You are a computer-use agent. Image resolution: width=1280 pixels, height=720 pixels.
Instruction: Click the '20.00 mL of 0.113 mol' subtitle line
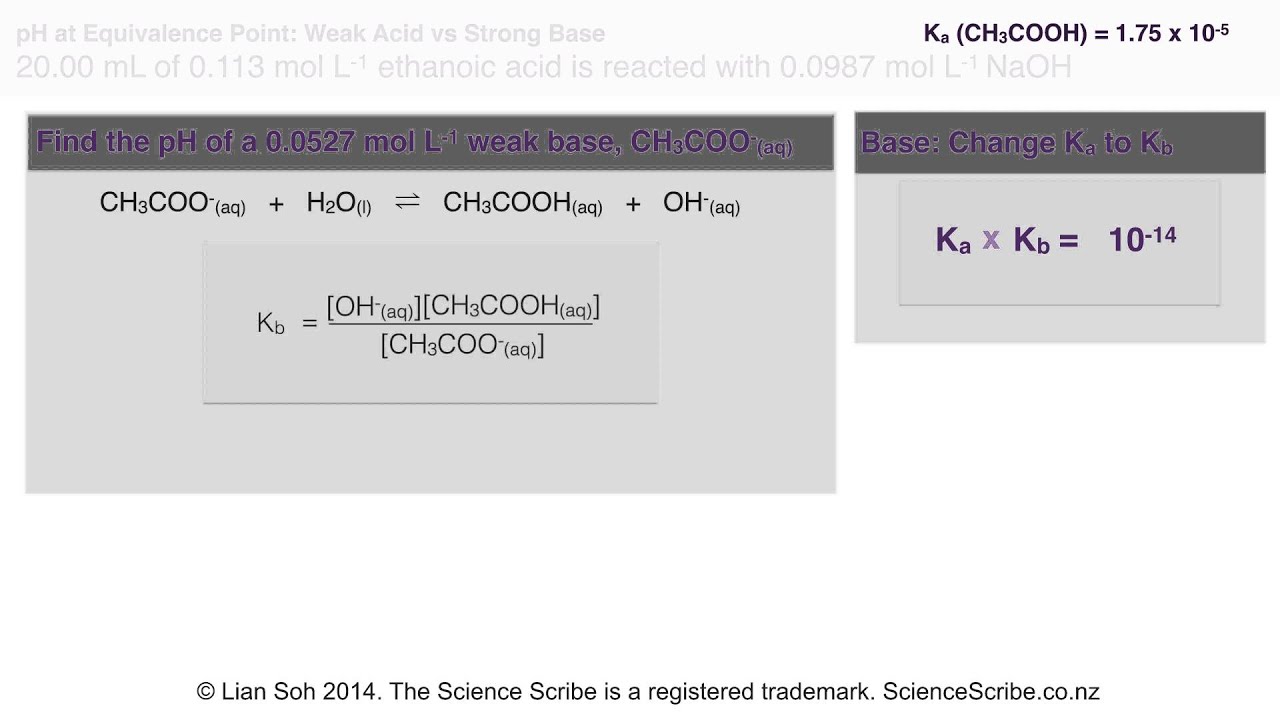click(544, 67)
